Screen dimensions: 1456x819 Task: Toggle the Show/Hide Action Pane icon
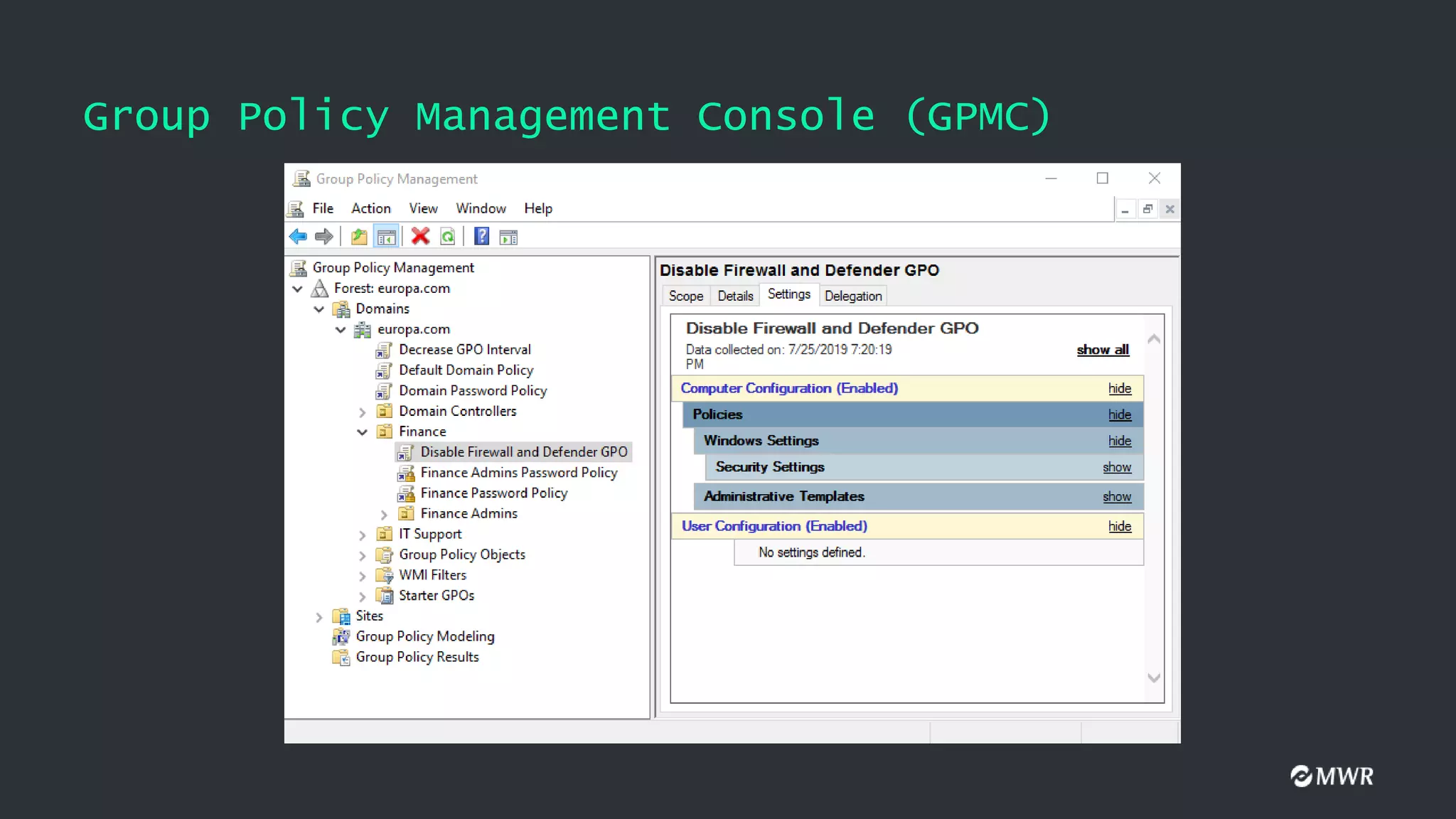click(x=508, y=237)
